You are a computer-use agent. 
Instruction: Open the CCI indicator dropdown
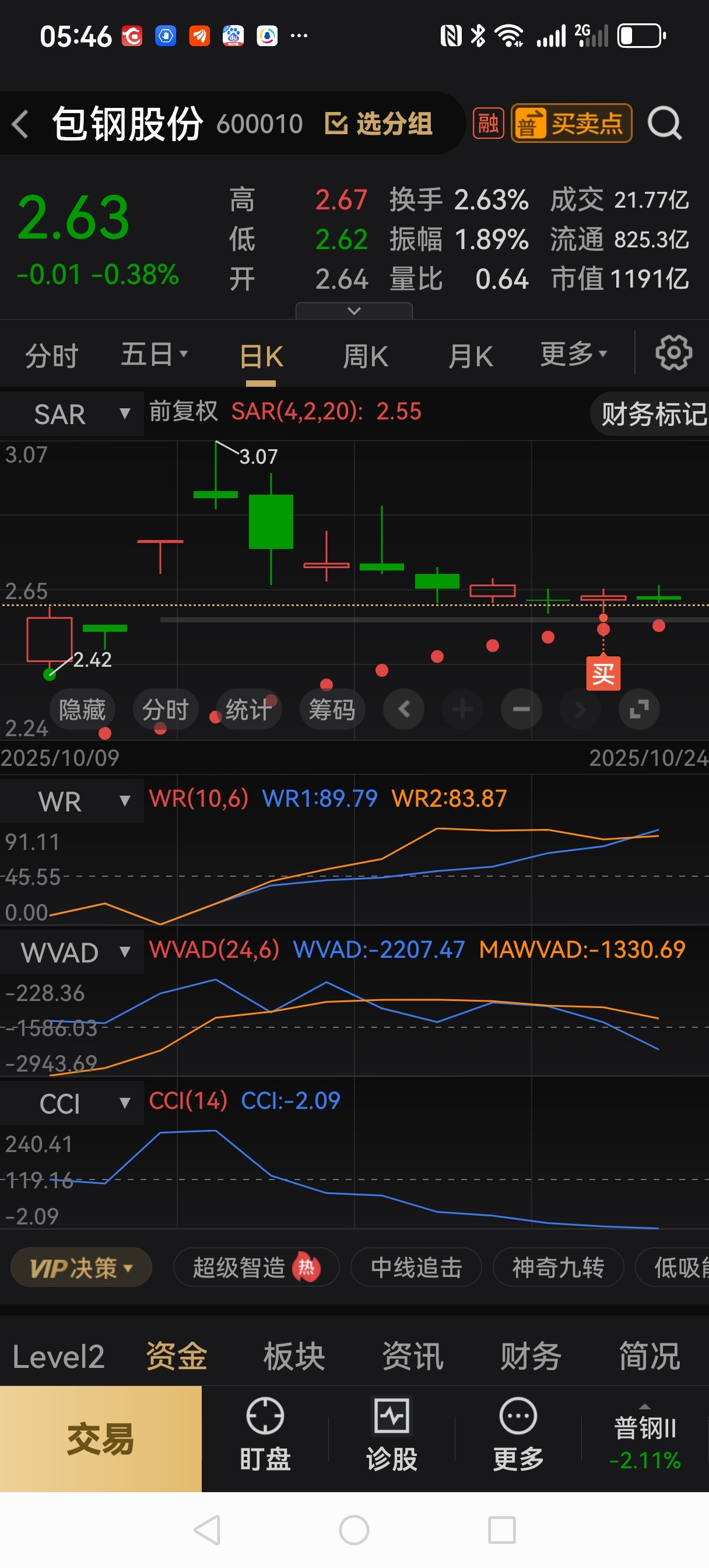pos(72,1103)
